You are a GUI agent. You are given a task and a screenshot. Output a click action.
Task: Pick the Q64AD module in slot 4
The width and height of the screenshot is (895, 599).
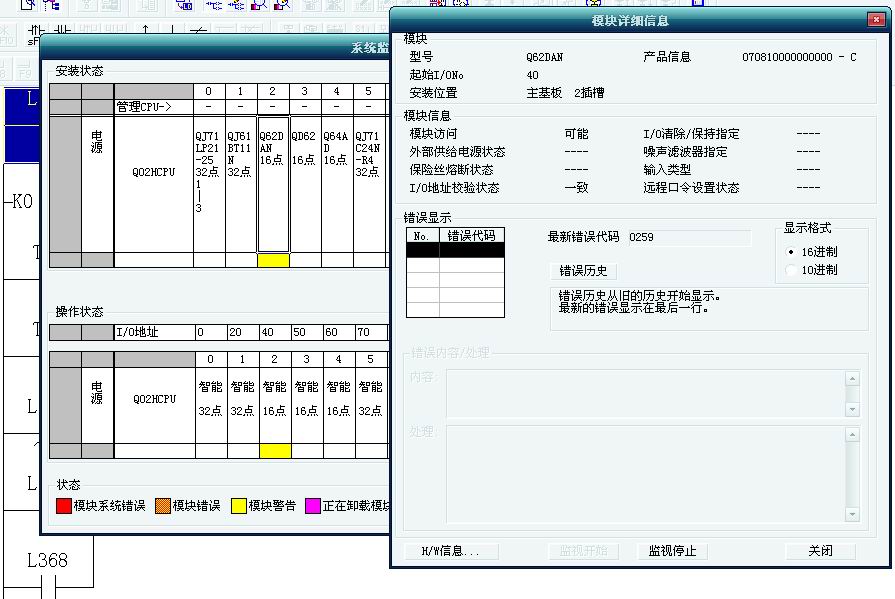336,184
